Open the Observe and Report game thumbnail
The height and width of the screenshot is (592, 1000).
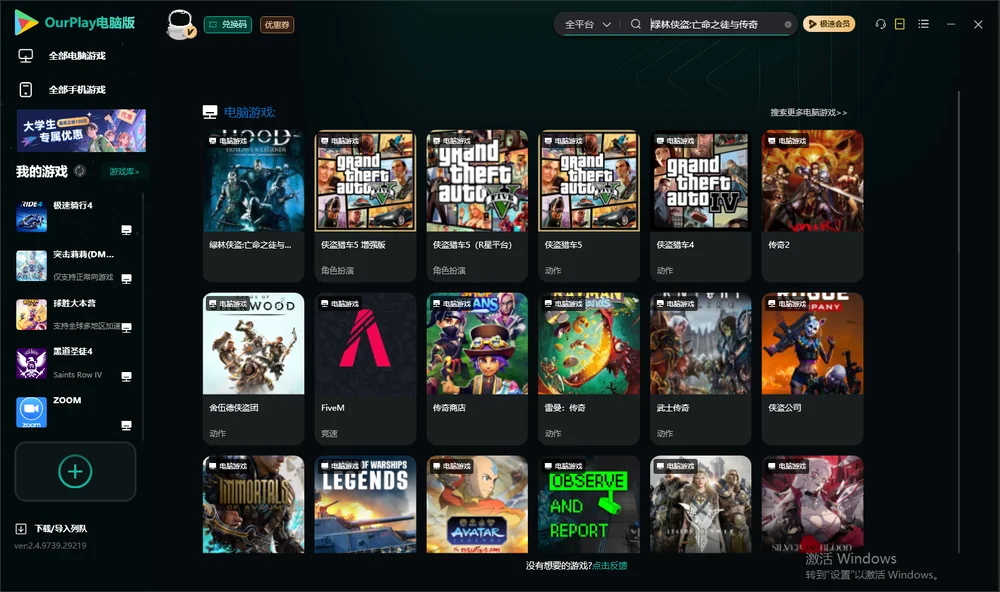[x=589, y=504]
